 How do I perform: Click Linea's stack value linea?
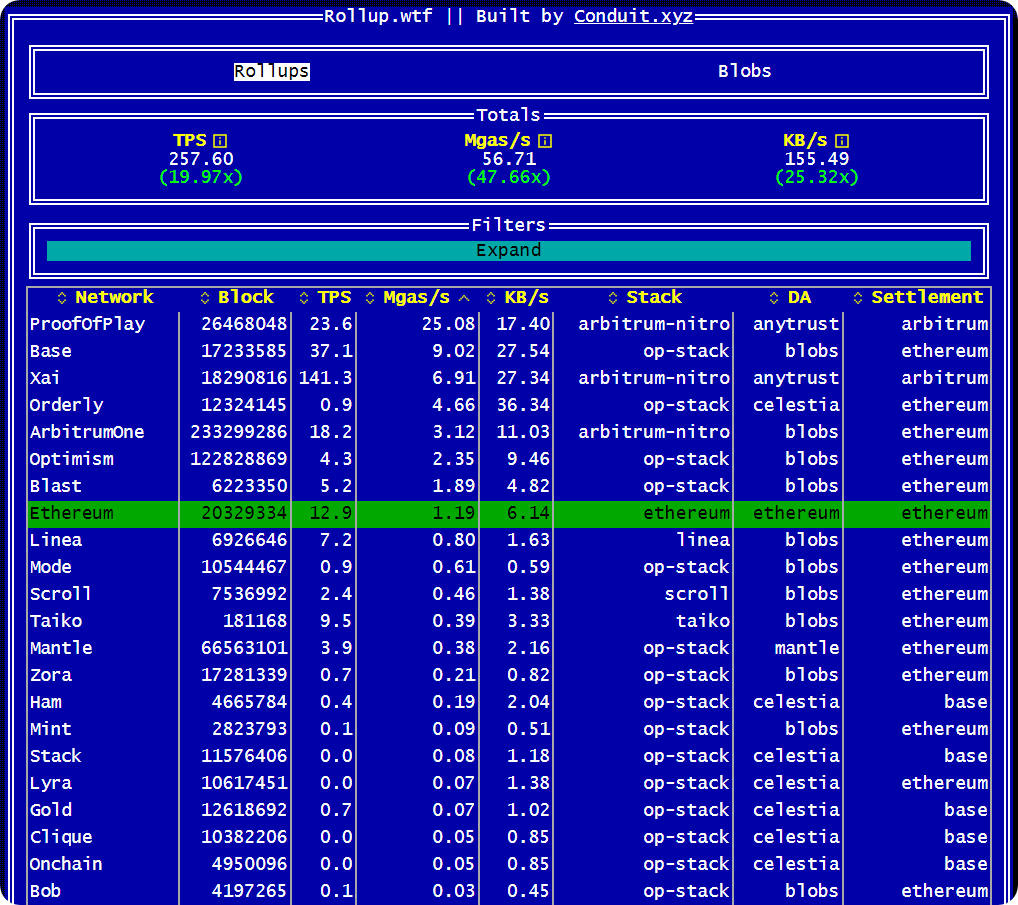click(703, 540)
